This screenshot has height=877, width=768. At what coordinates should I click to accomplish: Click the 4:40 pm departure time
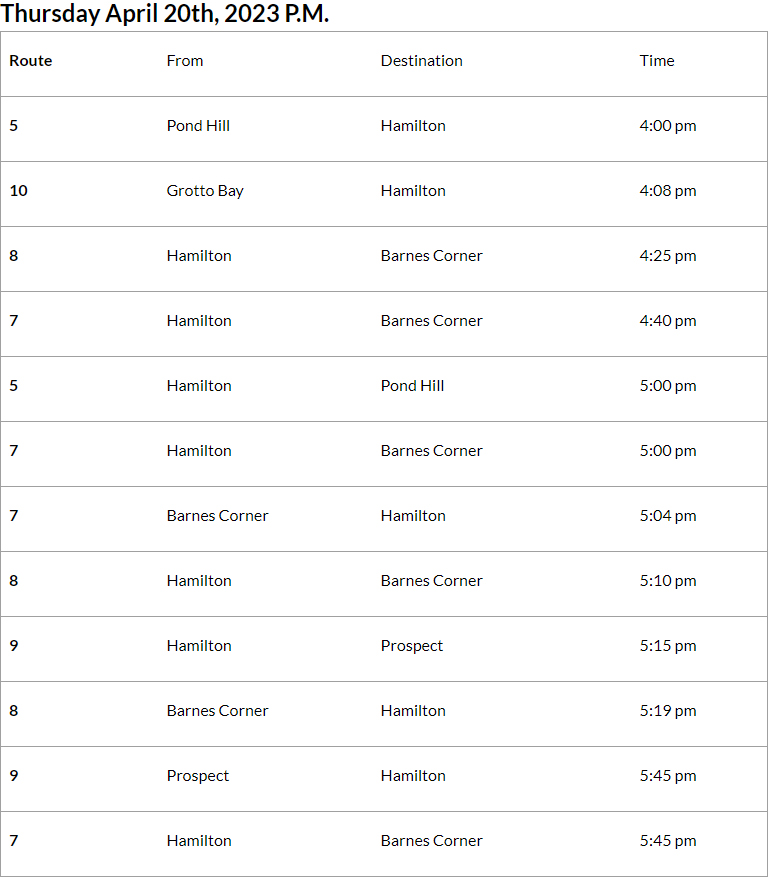tap(668, 321)
